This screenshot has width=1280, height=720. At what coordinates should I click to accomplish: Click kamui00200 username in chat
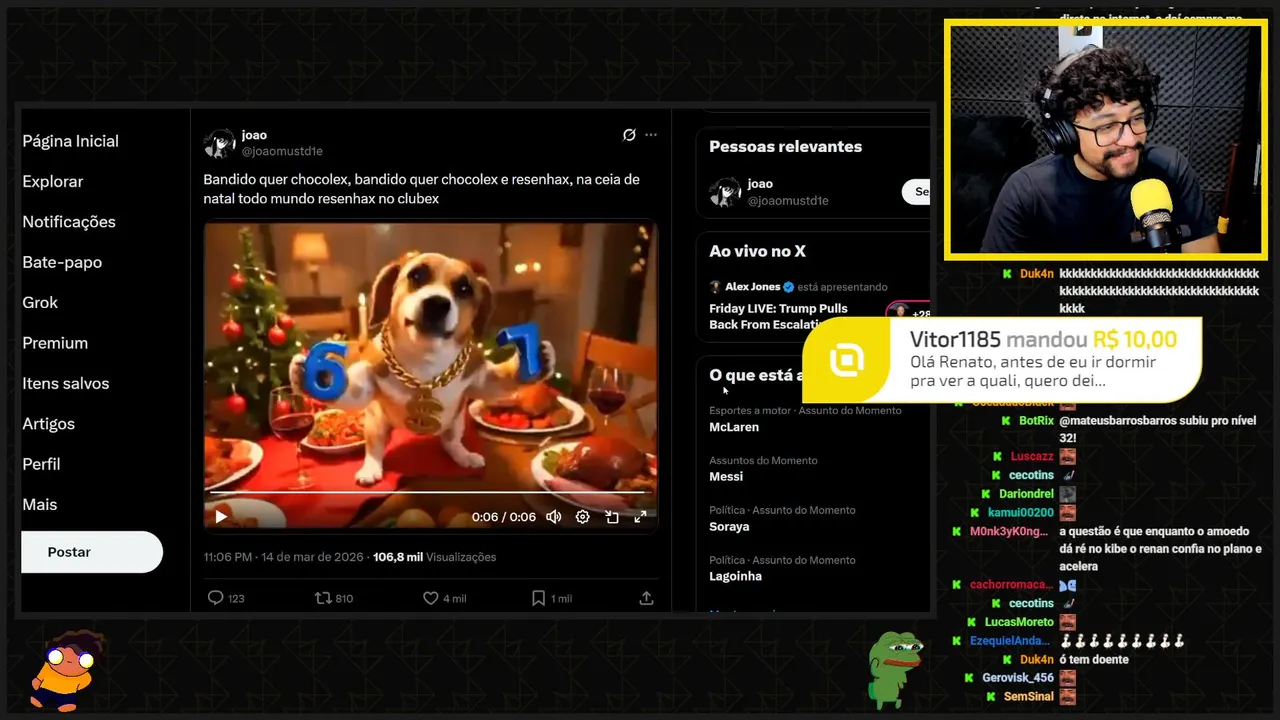[1021, 512]
